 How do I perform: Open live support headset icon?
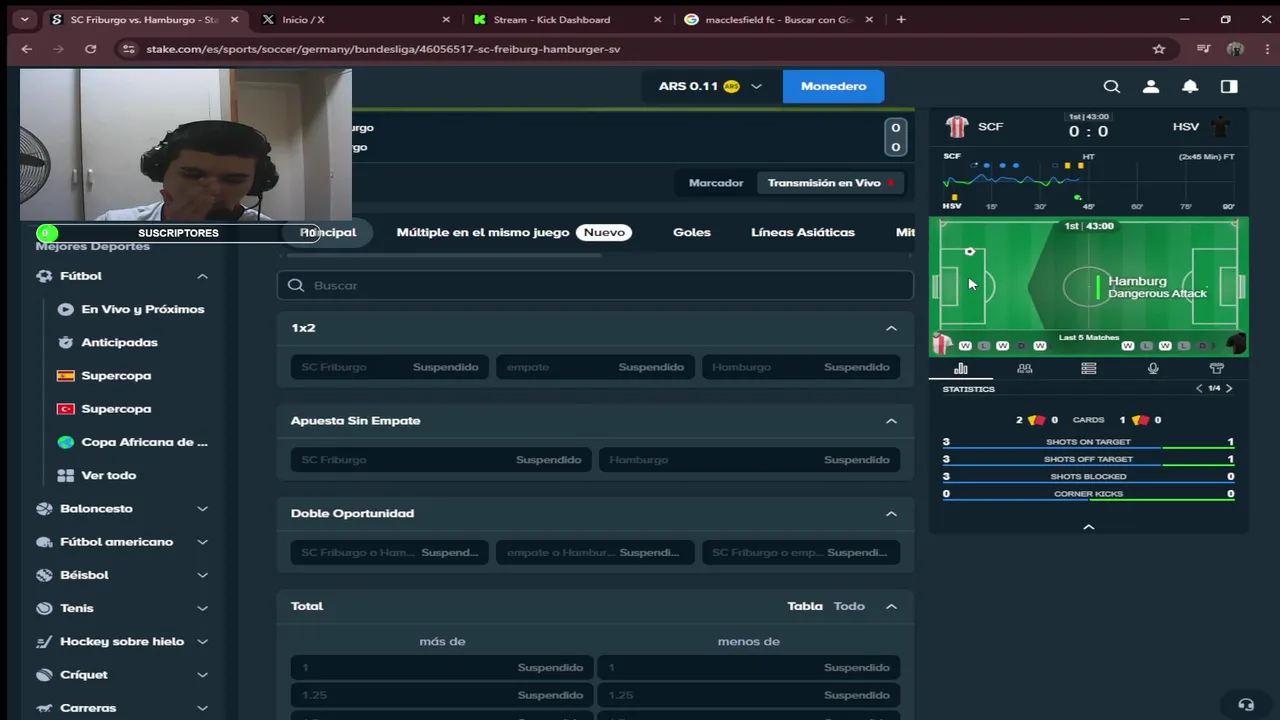(x=1245, y=705)
